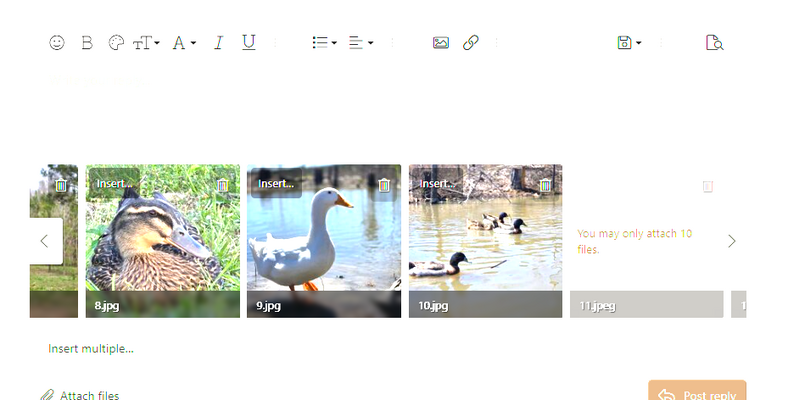Select the 10.jpg ducks thumbnail

485,228
